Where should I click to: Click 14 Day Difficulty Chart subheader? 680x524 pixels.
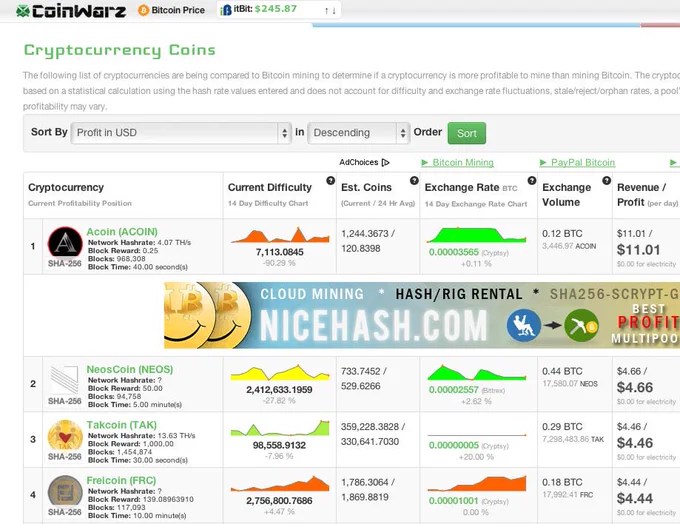point(268,203)
